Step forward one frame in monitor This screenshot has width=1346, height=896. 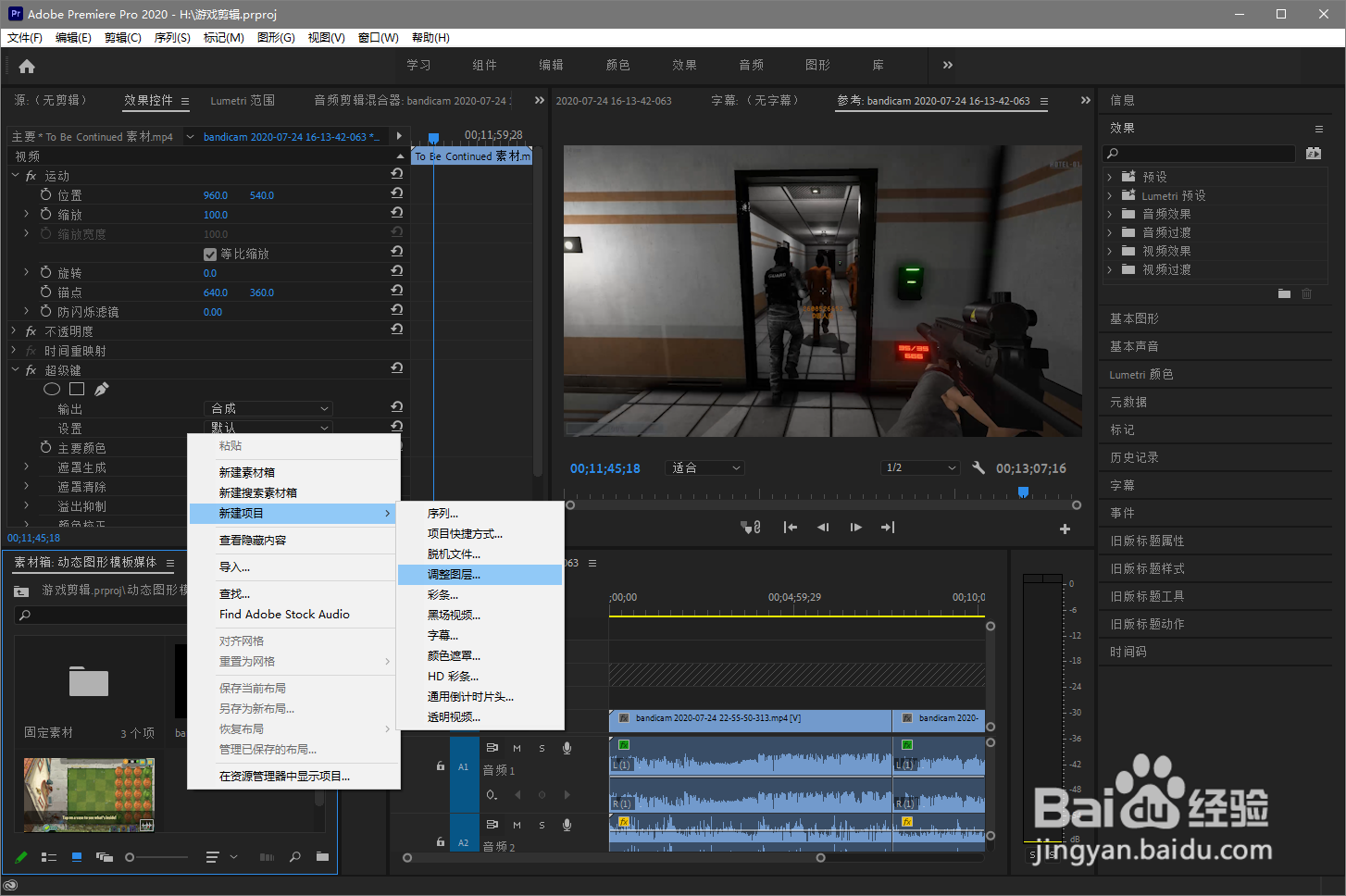click(856, 528)
